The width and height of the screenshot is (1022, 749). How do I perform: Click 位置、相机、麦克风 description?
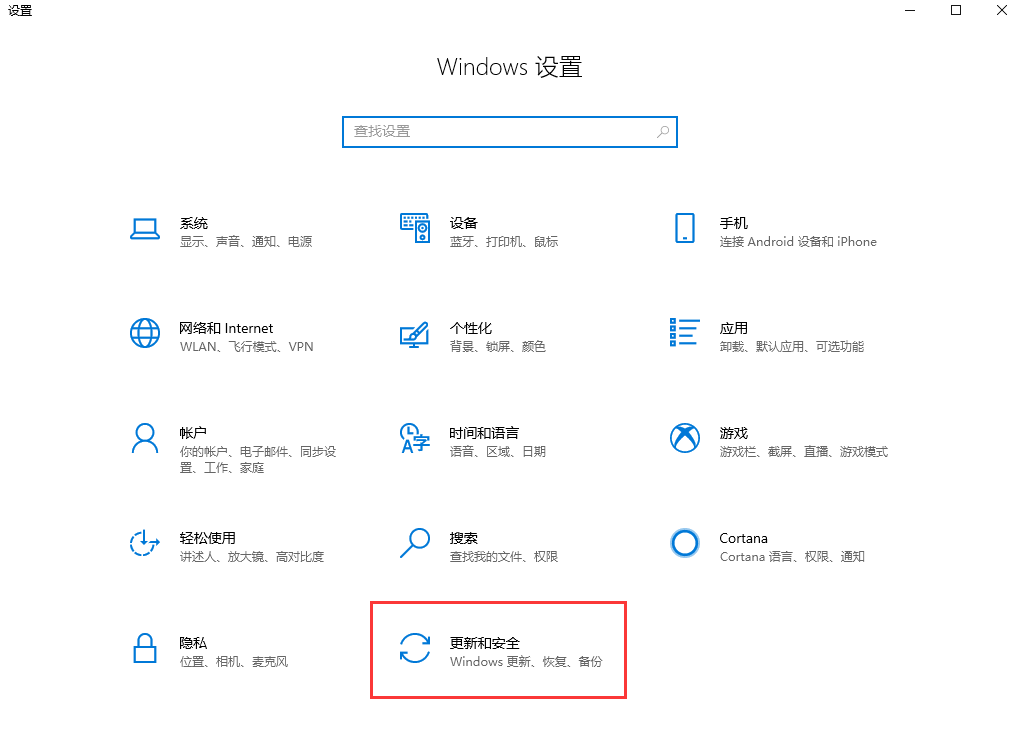[x=233, y=662]
